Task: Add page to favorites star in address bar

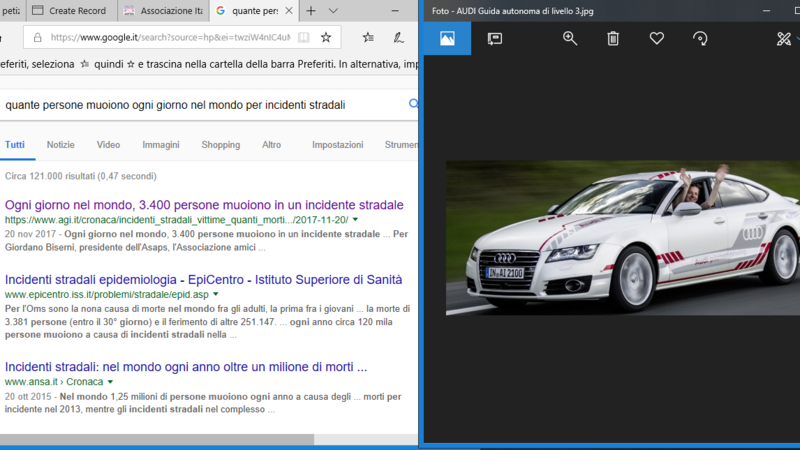Action: (326, 37)
